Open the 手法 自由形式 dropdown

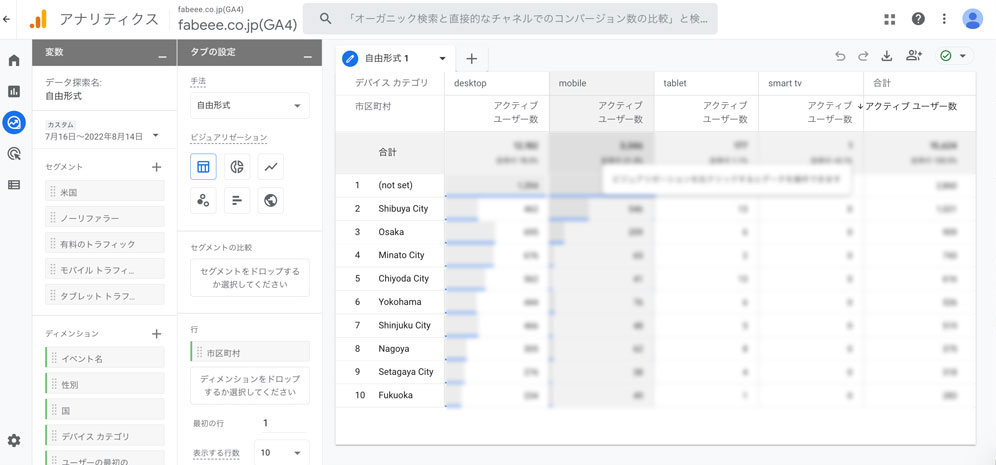[x=250, y=105]
